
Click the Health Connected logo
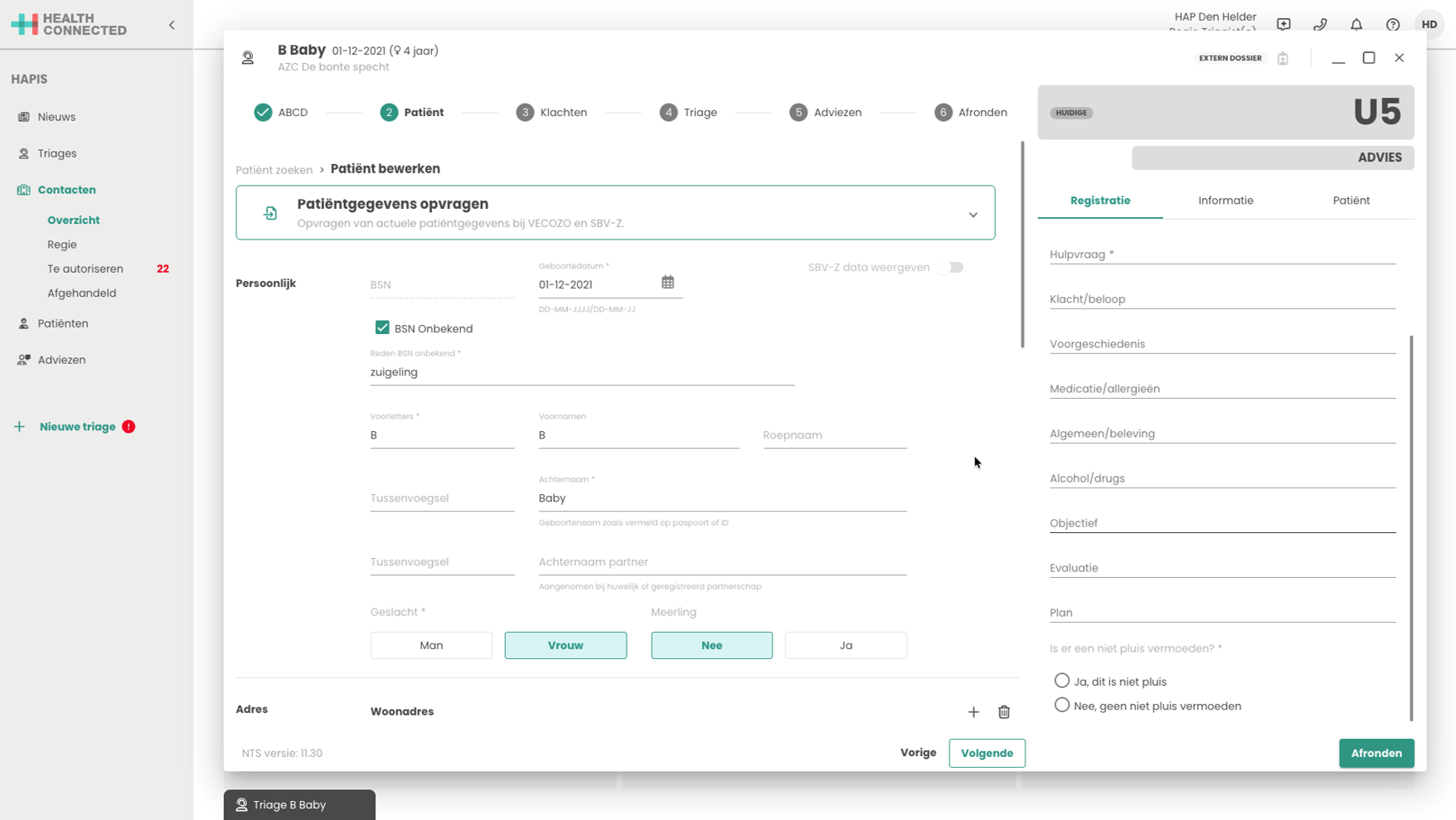coord(69,25)
